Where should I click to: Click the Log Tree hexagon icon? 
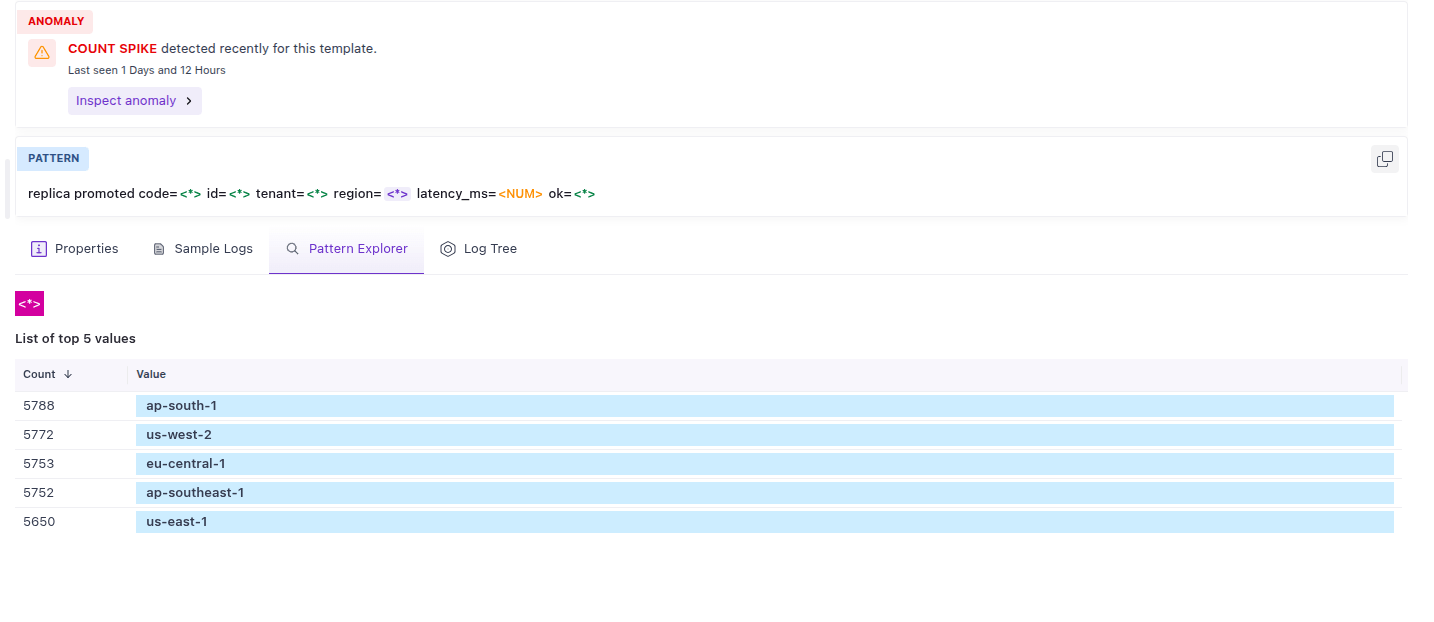pyautogui.click(x=448, y=249)
